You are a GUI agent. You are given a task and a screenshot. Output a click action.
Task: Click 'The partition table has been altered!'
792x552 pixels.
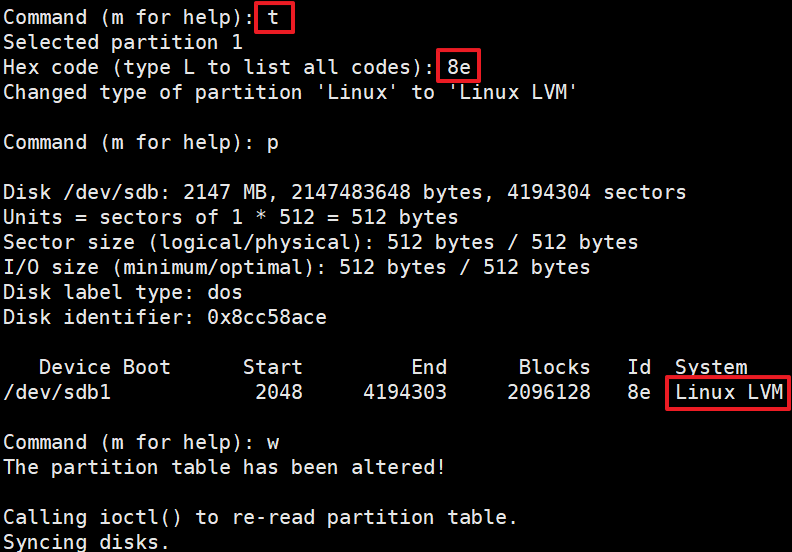224,468
